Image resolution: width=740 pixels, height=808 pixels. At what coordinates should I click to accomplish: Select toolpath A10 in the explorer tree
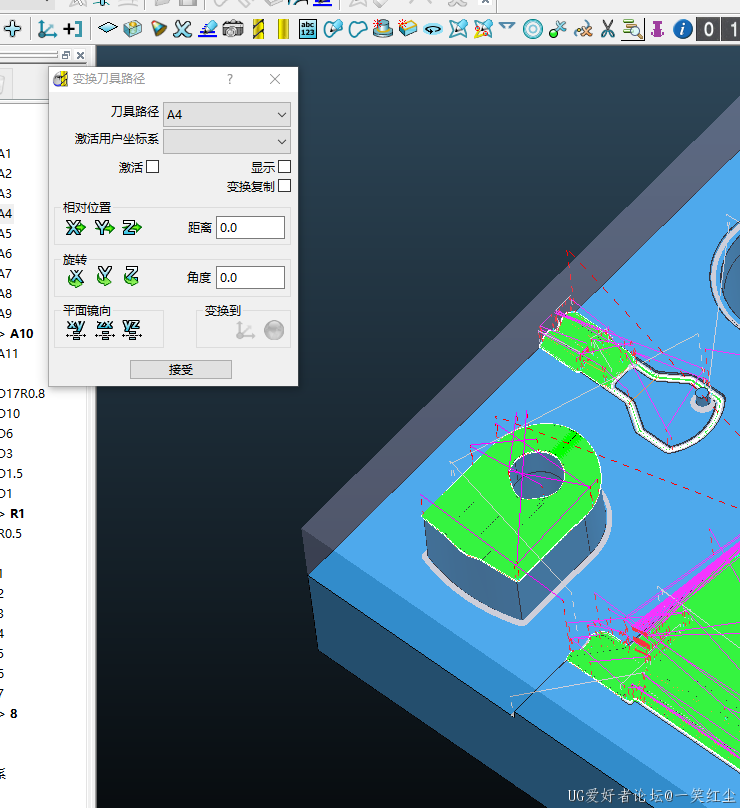click(x=22, y=334)
